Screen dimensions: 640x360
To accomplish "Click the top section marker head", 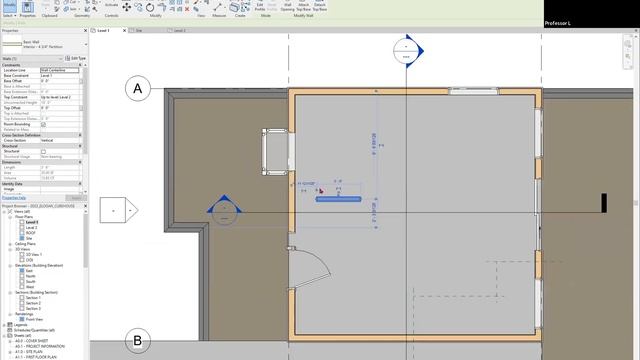I will coord(408,51).
